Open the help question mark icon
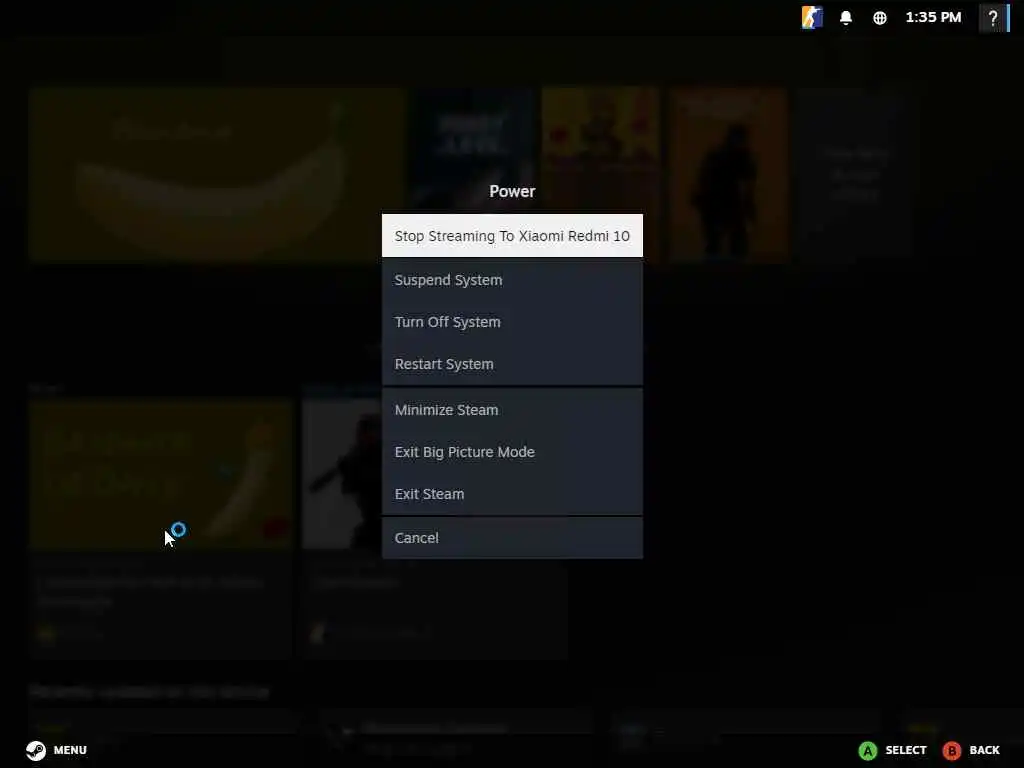Viewport: 1024px width, 768px height. click(993, 18)
